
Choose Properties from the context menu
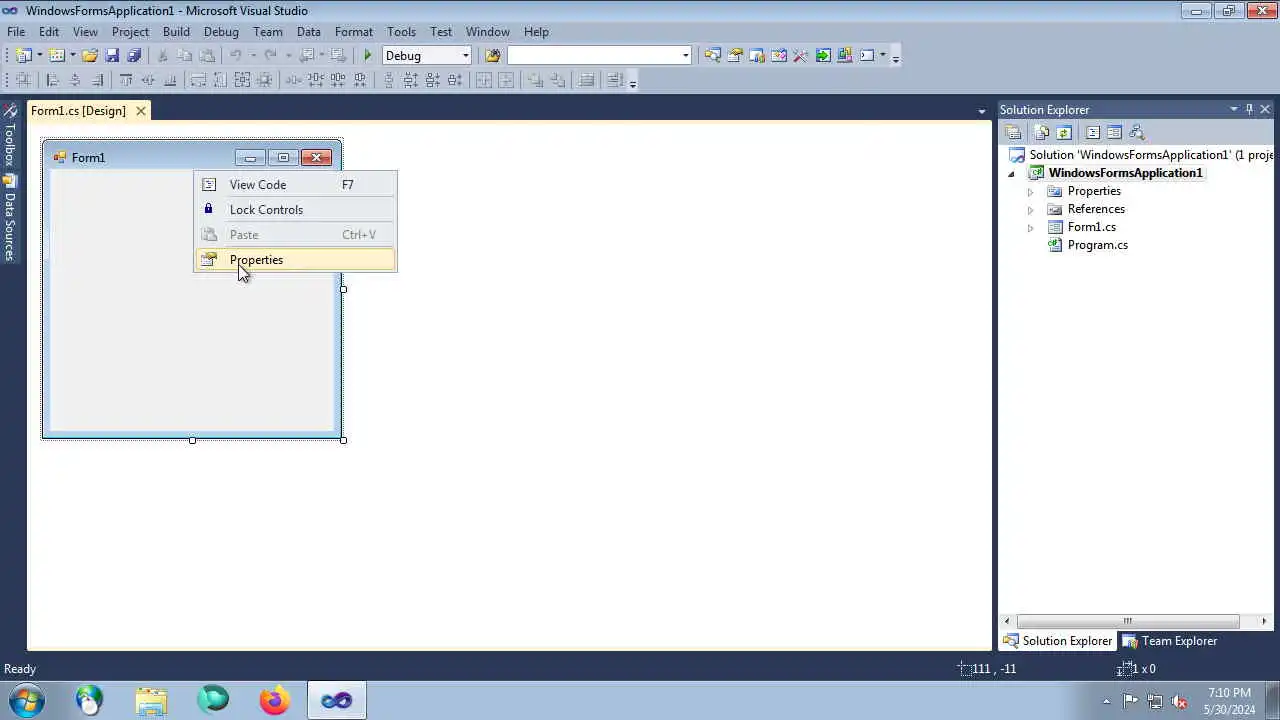click(x=295, y=260)
